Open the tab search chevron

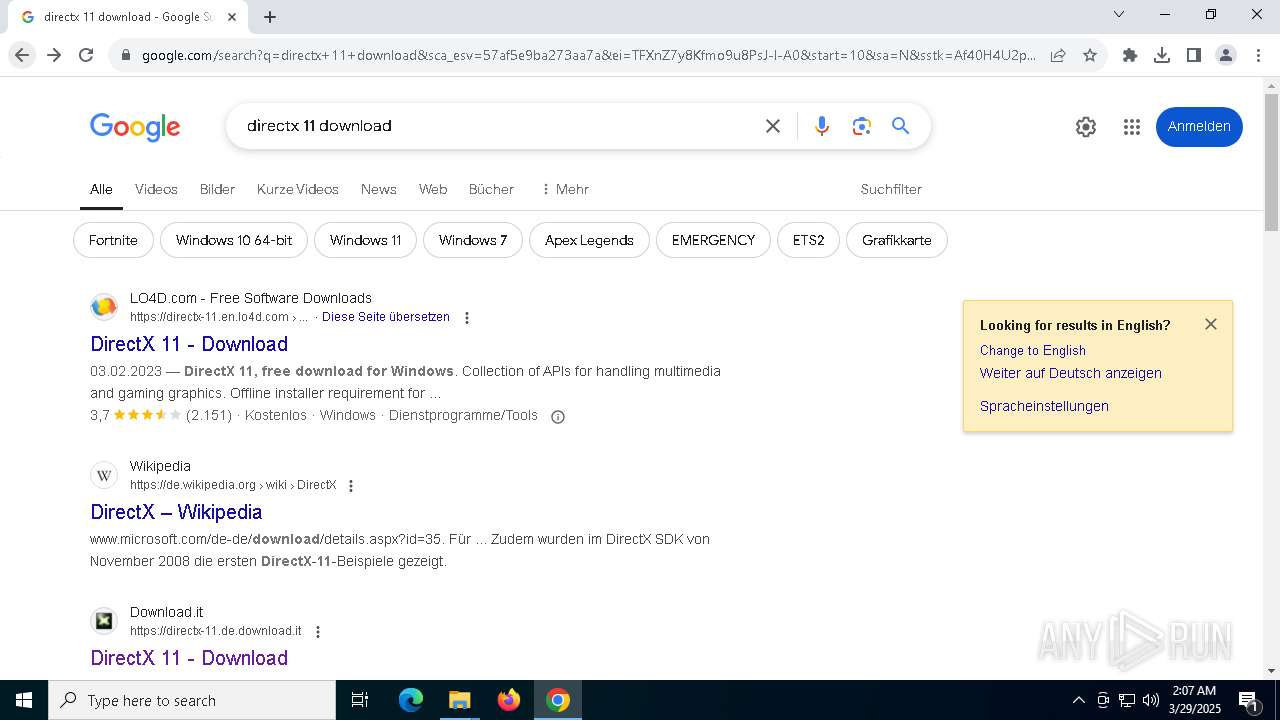coord(1119,14)
